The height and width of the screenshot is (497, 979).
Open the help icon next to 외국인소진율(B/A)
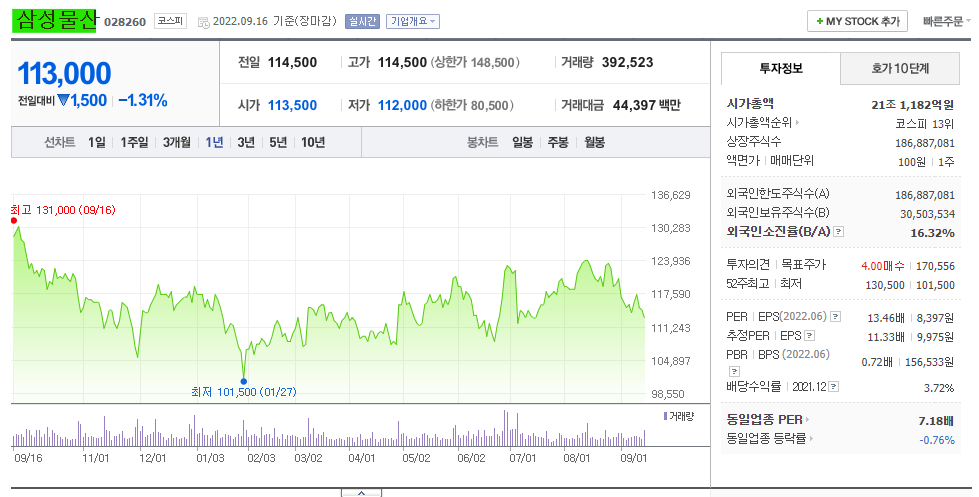tap(839, 232)
